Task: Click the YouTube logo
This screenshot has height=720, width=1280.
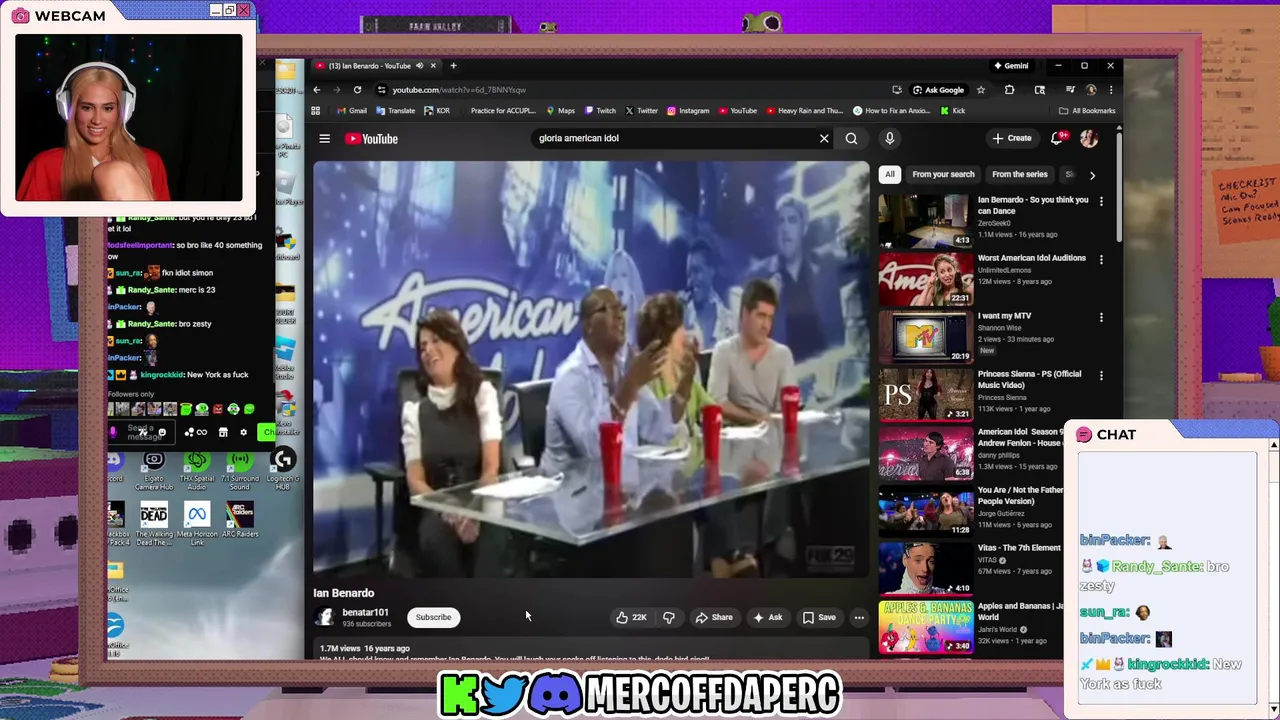Action: point(372,139)
